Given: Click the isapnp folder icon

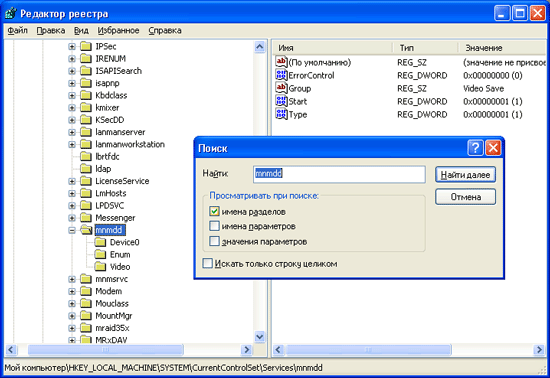Looking at the screenshot, I should tap(86, 83).
